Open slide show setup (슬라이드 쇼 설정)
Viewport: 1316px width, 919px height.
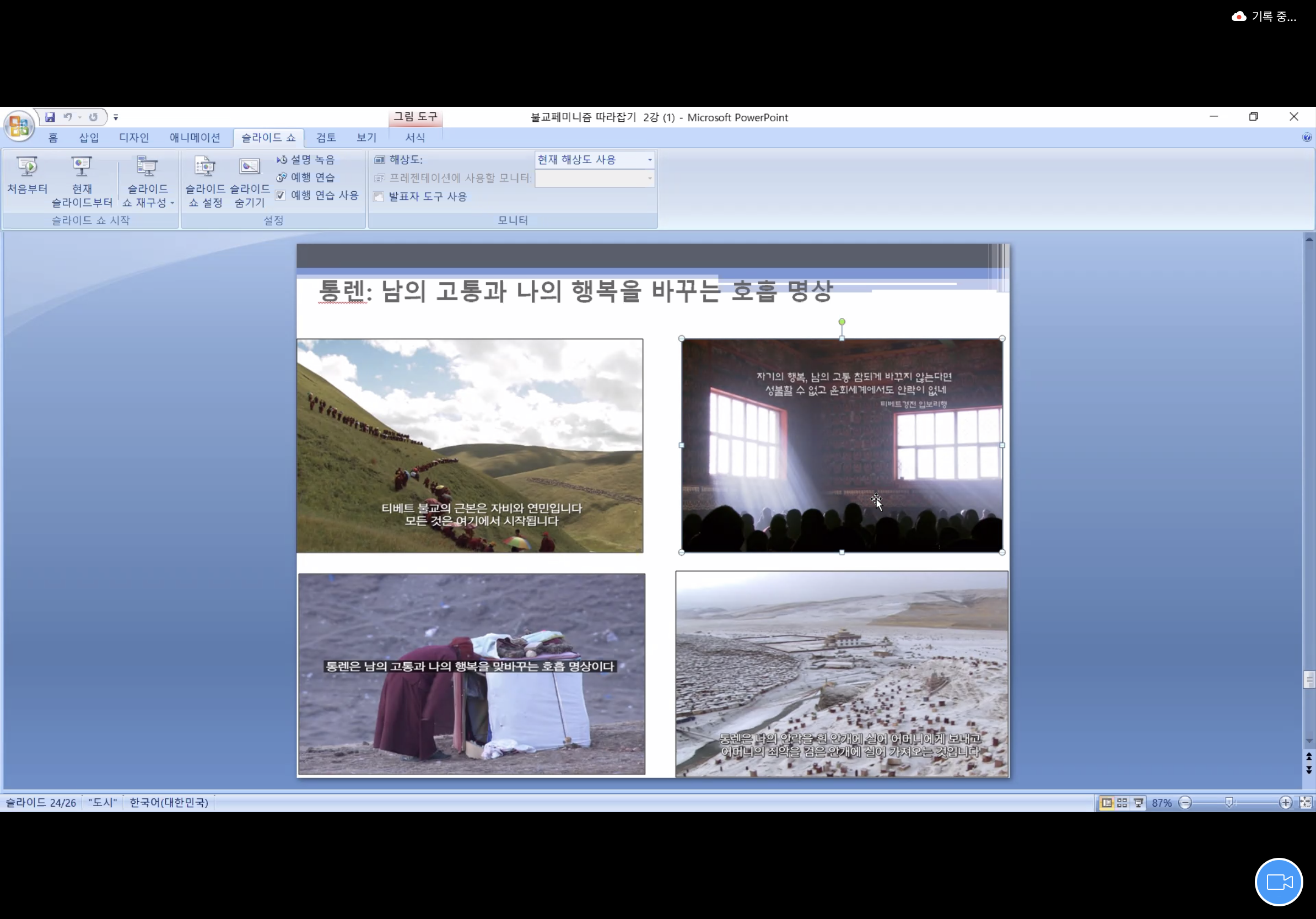point(204,182)
